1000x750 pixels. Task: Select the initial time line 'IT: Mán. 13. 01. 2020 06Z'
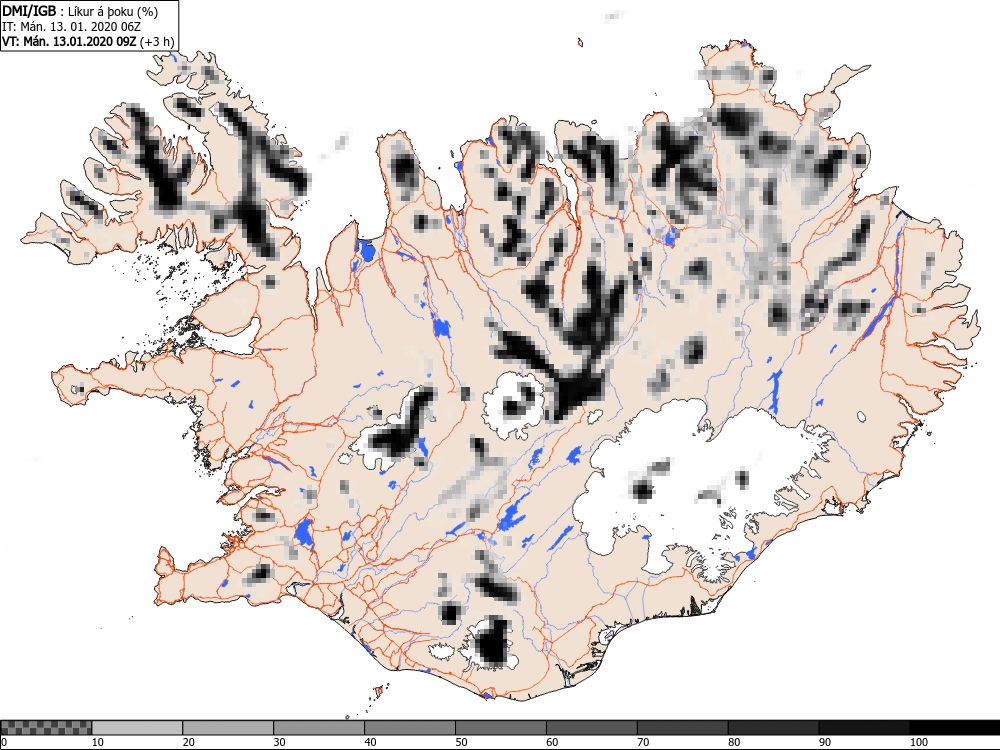(71, 27)
